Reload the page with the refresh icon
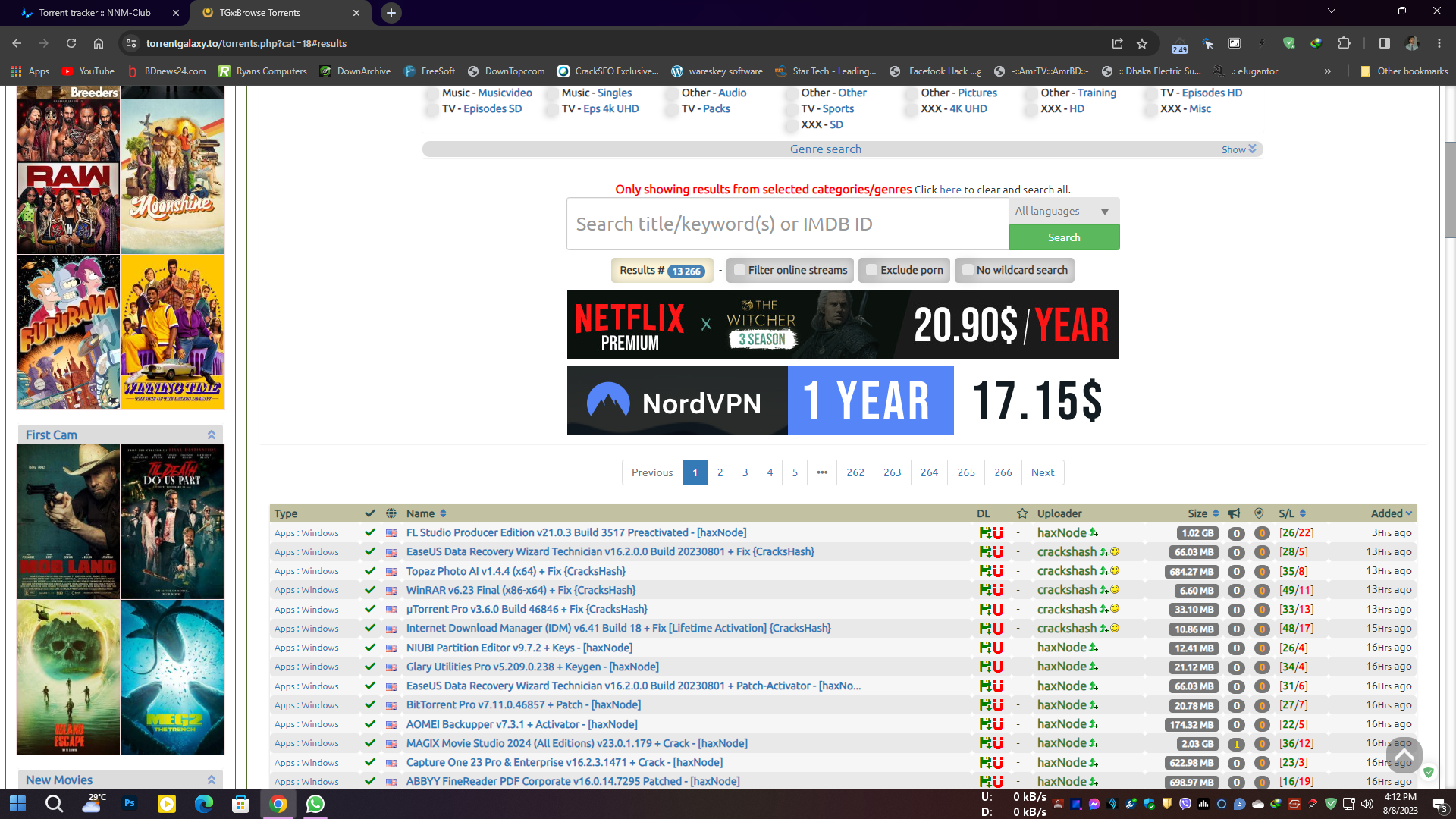 click(x=71, y=43)
